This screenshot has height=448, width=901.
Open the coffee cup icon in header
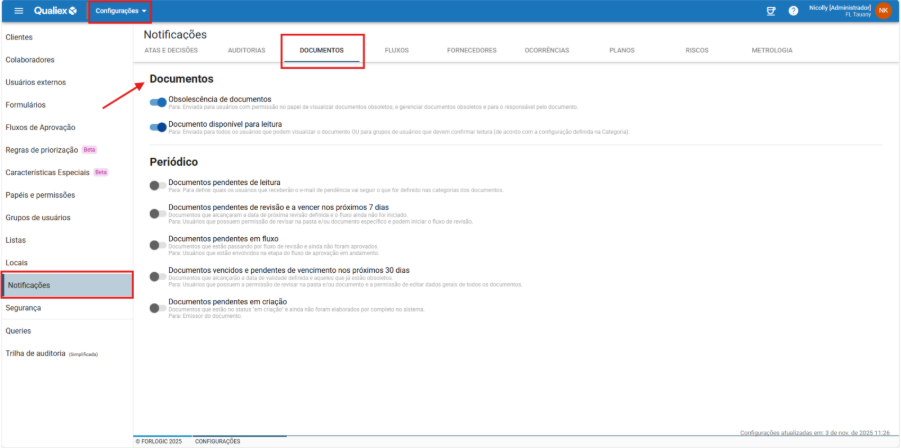pos(770,11)
